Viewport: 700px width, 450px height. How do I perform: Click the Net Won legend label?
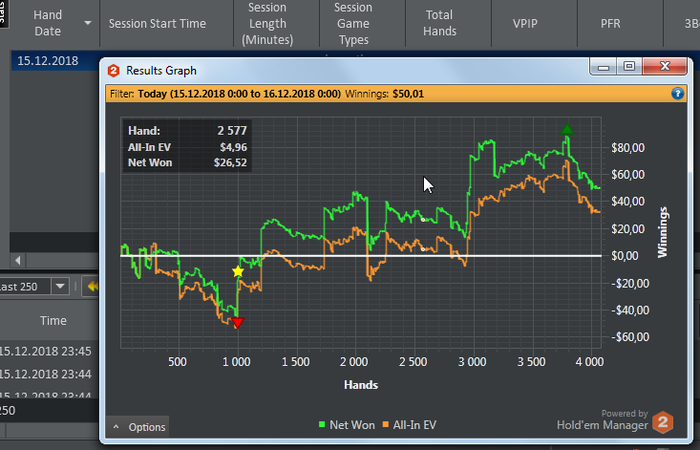[352, 425]
